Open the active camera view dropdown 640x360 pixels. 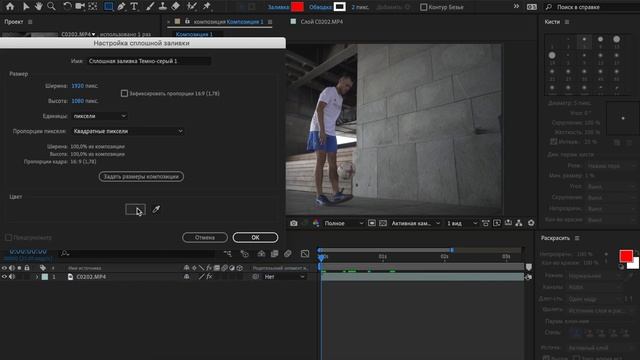[x=416, y=223]
